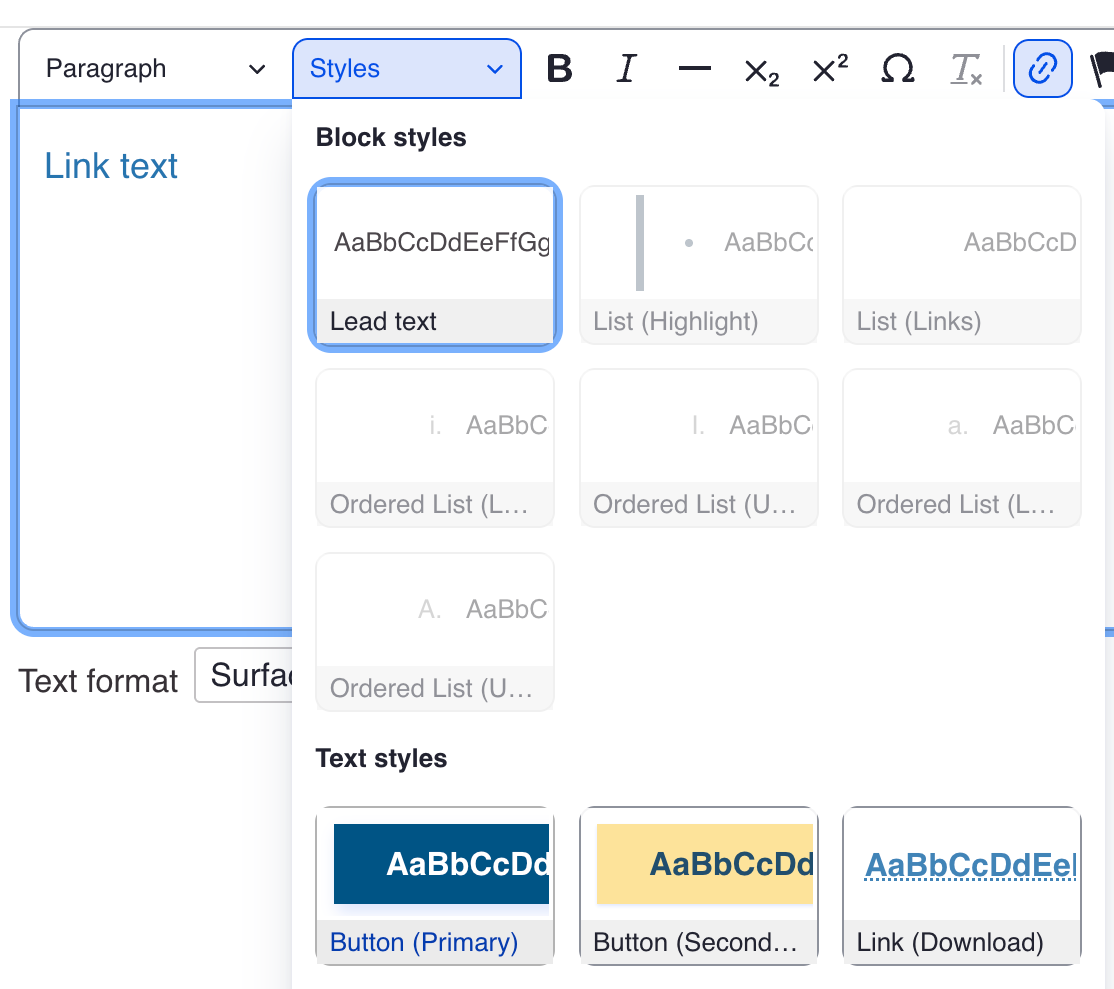The height and width of the screenshot is (989, 1114).
Task: Toggle bold formatting
Action: (x=560, y=69)
